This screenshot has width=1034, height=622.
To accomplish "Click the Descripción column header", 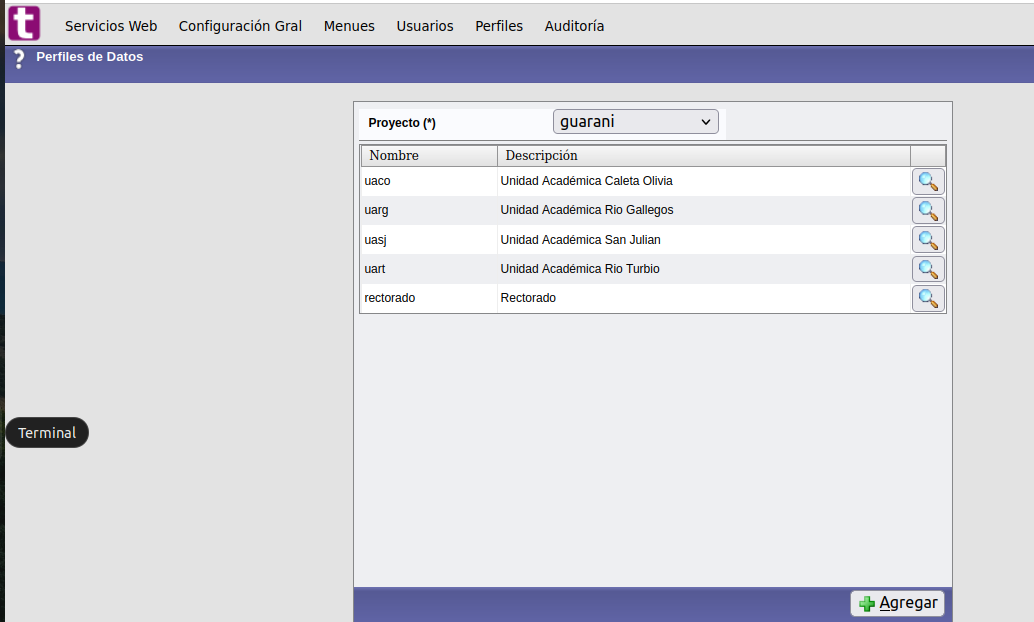I will pos(541,156).
